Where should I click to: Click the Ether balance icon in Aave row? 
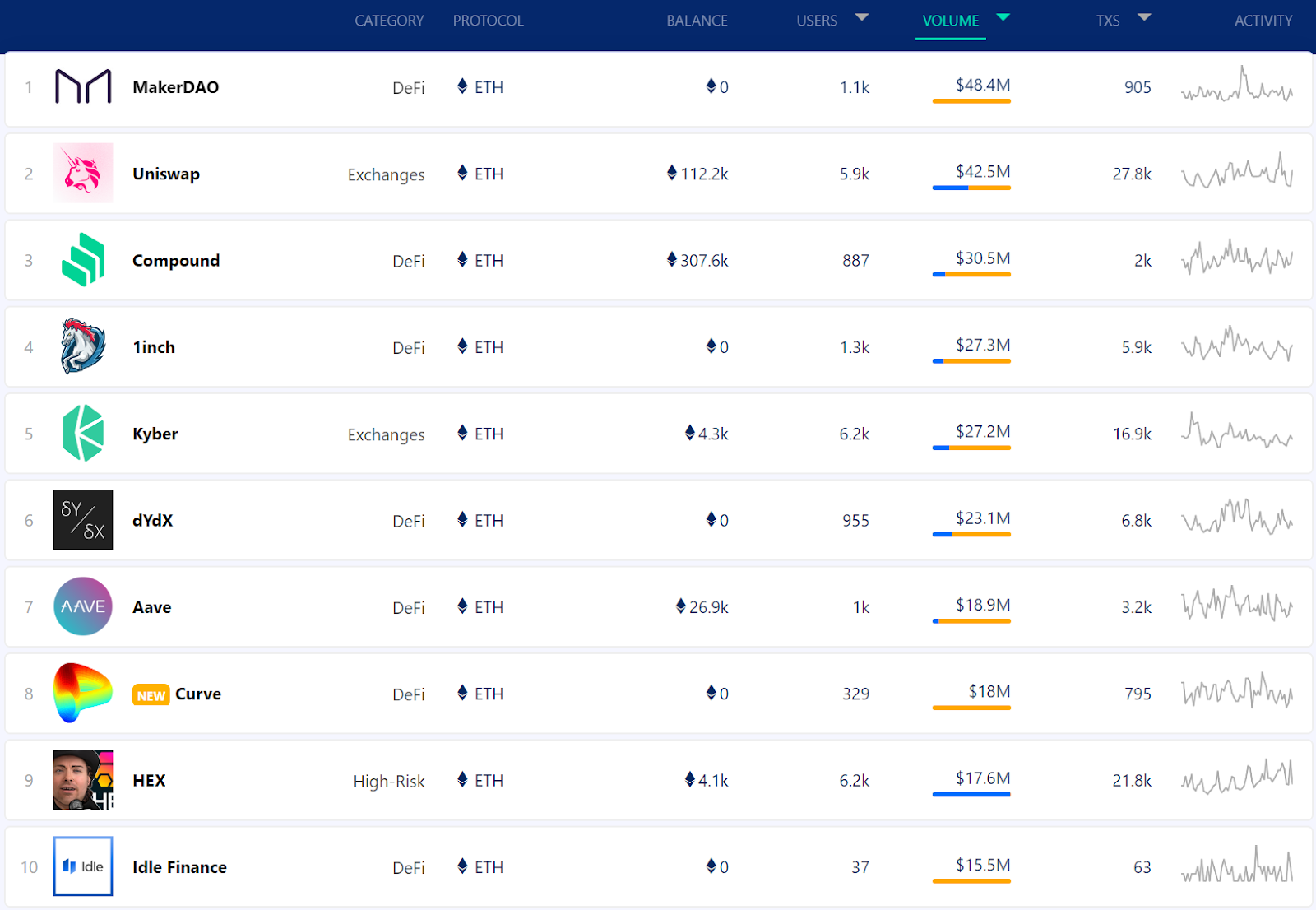[681, 606]
